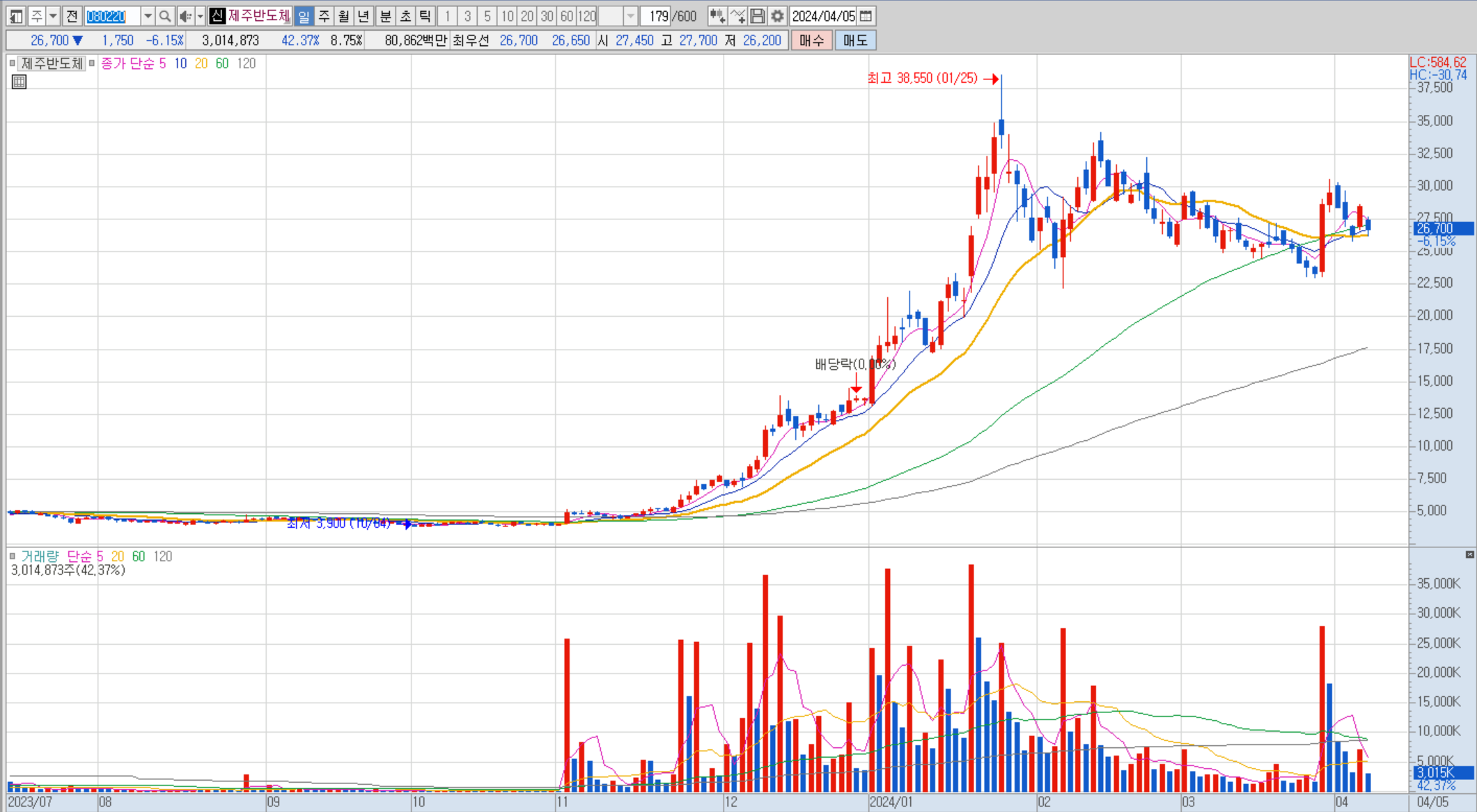Click the 전 (all) button
The height and width of the screenshot is (812, 1477).
72,16
